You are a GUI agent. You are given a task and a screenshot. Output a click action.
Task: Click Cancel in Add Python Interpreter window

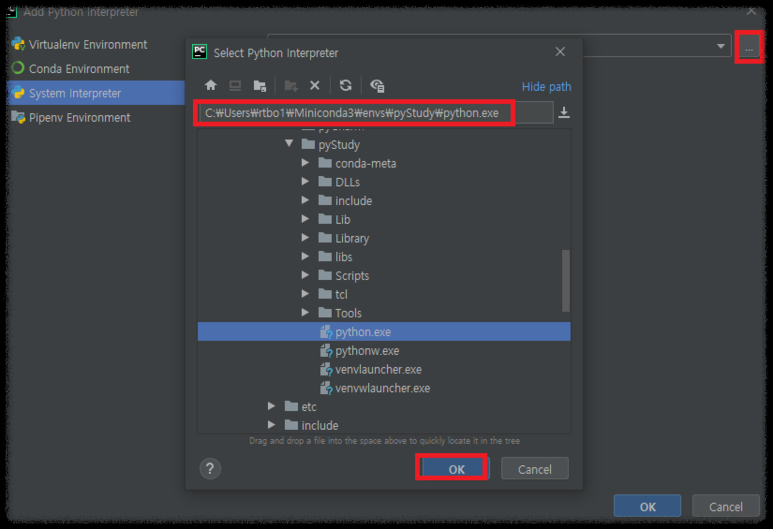(726, 506)
